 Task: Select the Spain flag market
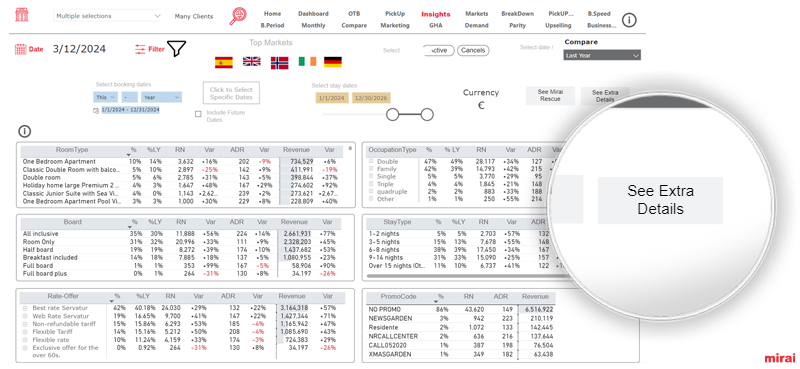[224, 62]
